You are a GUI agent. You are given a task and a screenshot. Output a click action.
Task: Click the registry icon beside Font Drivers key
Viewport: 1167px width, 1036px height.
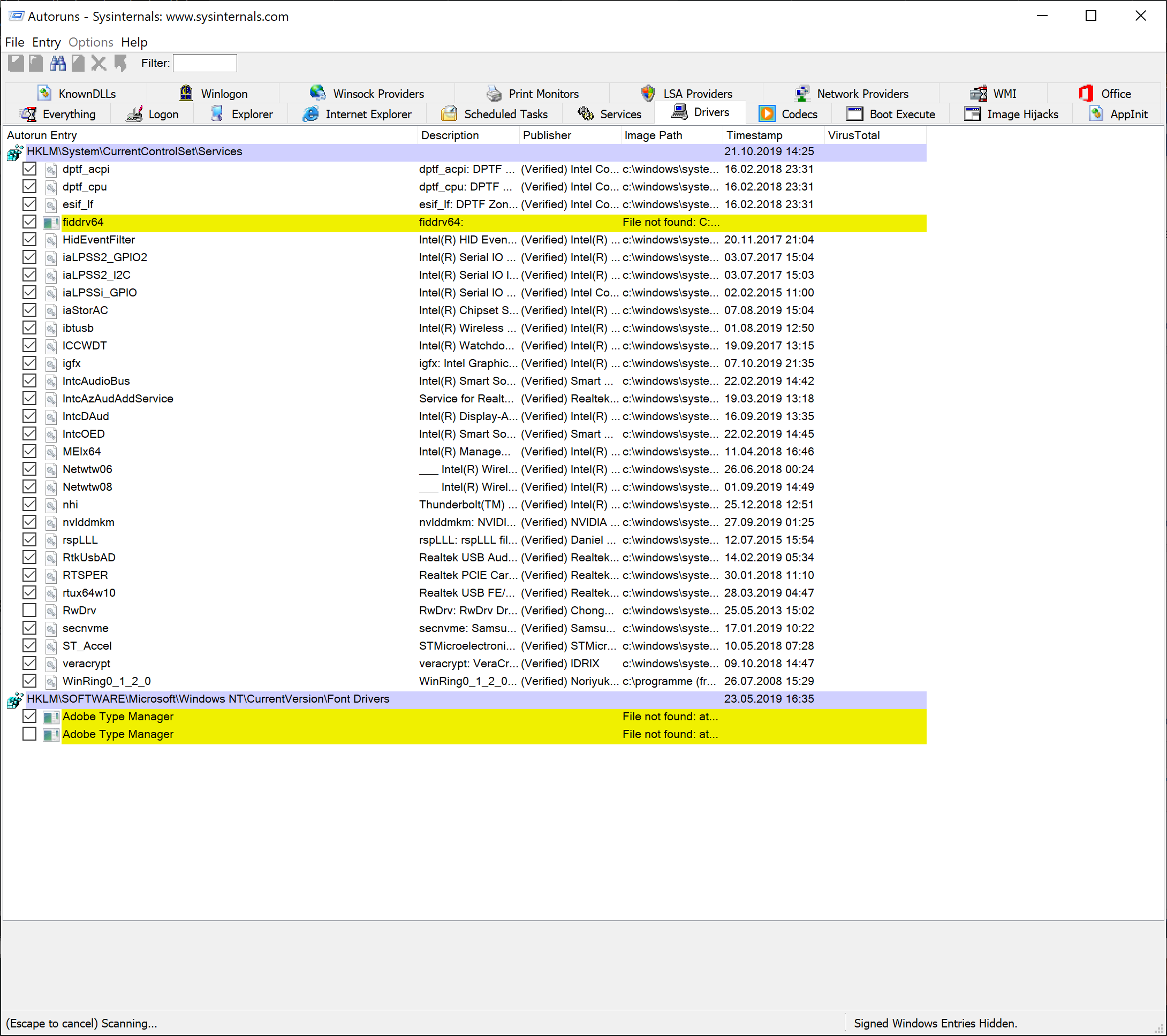coord(16,700)
